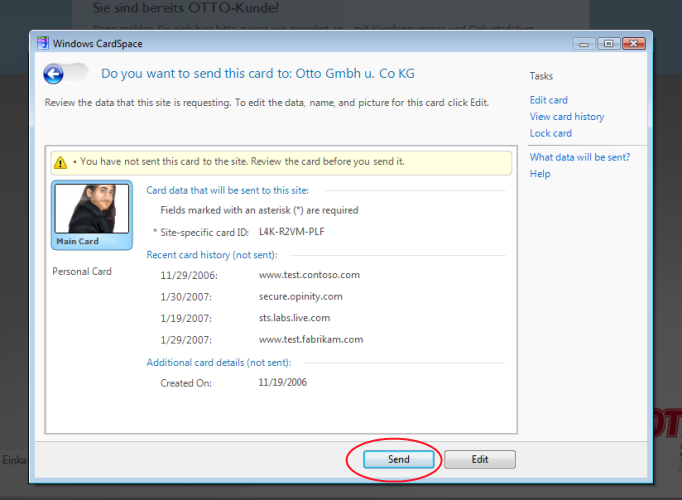682x500 pixels.
Task: Open View card history link
Action: tap(567, 117)
